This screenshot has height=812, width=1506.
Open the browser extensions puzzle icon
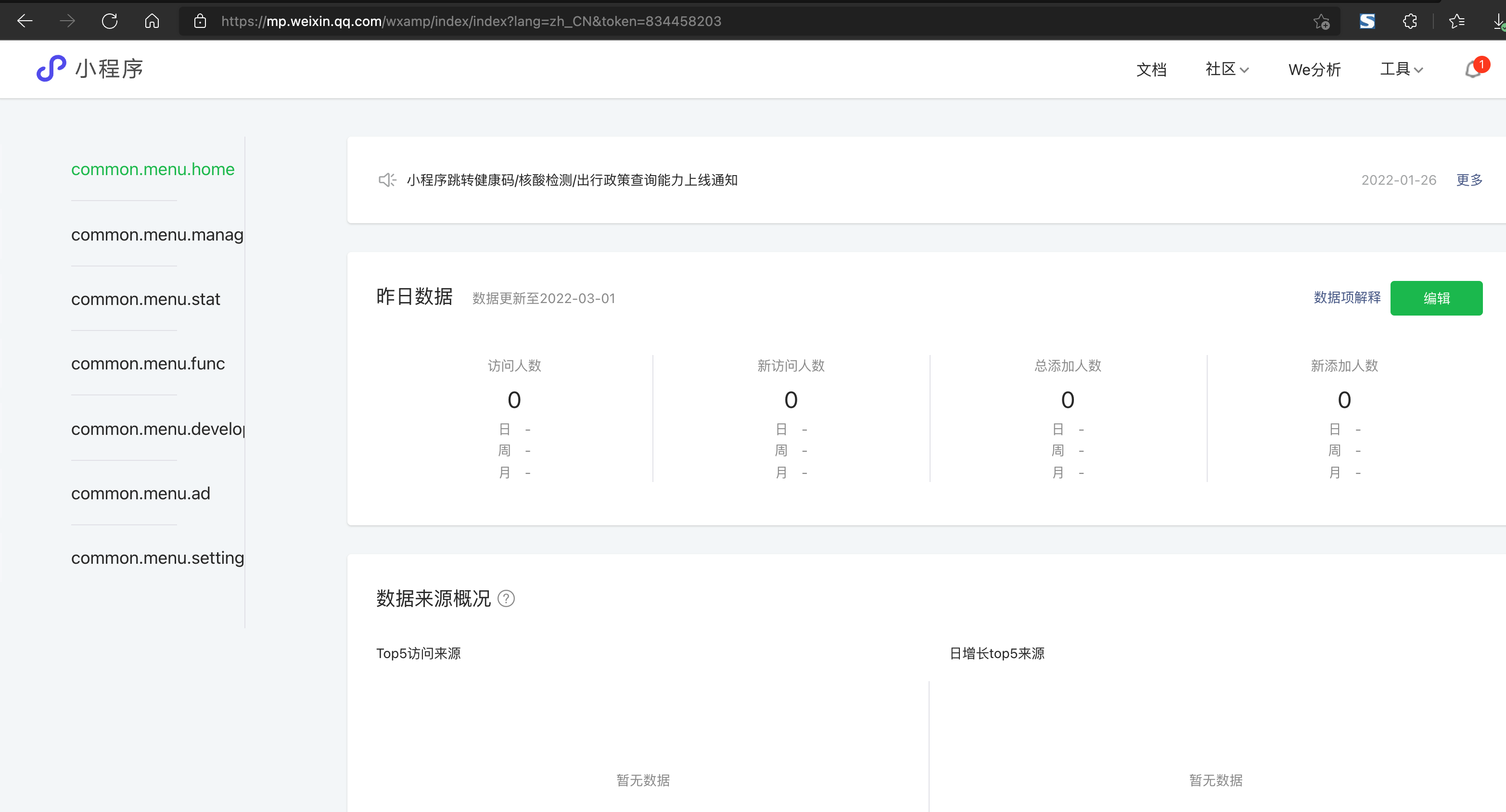[x=1410, y=21]
